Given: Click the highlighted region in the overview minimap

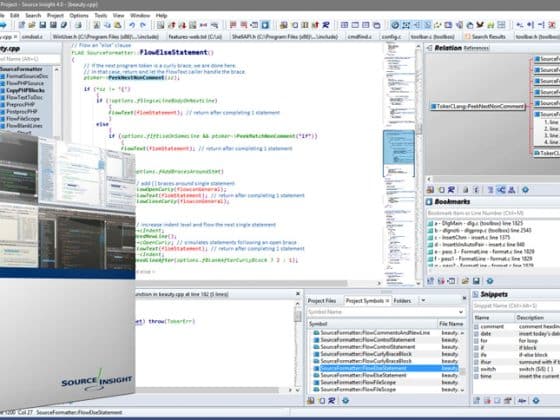Looking at the screenshot, I should click(399, 153).
